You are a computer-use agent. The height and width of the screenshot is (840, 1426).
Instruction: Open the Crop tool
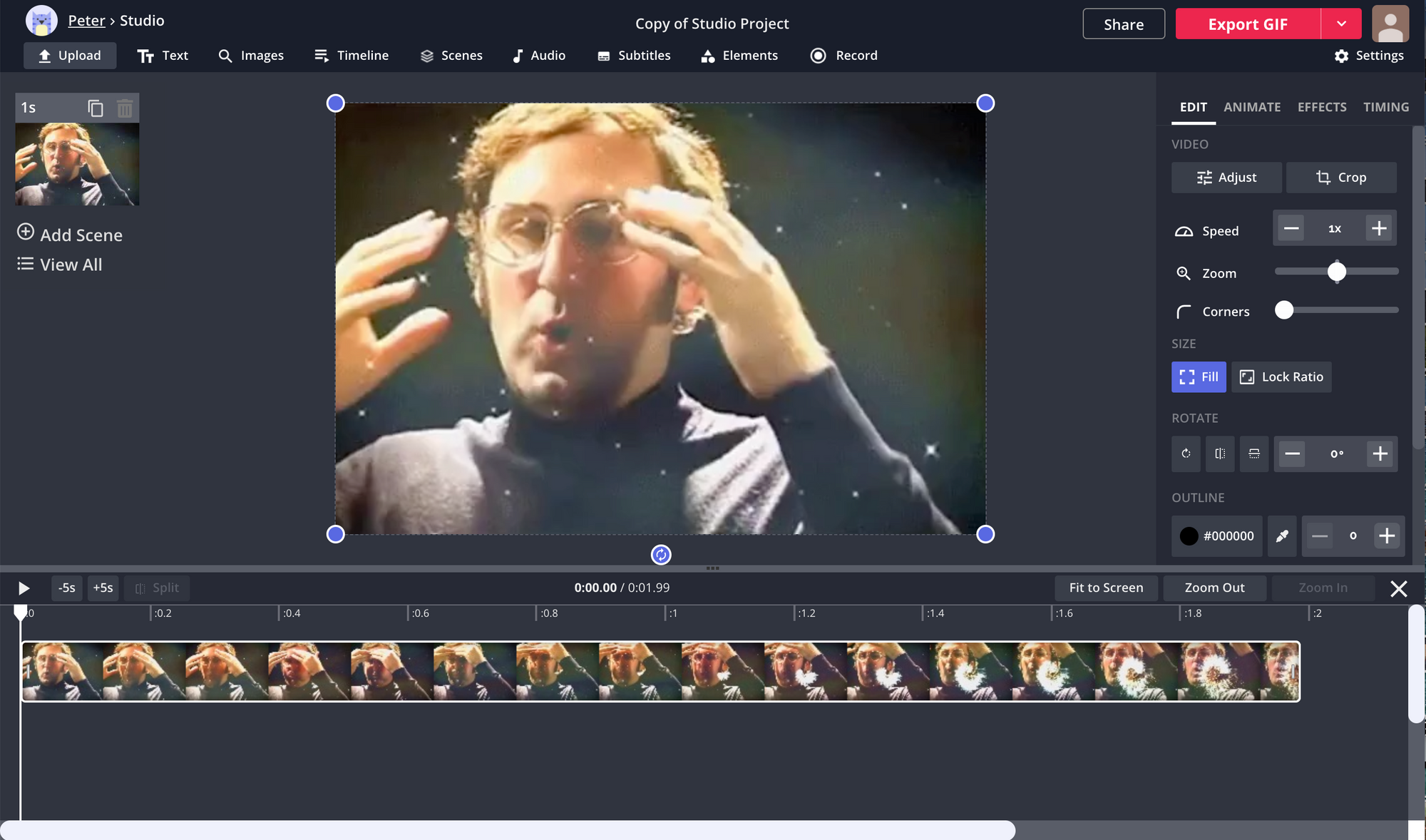pyautogui.click(x=1340, y=178)
